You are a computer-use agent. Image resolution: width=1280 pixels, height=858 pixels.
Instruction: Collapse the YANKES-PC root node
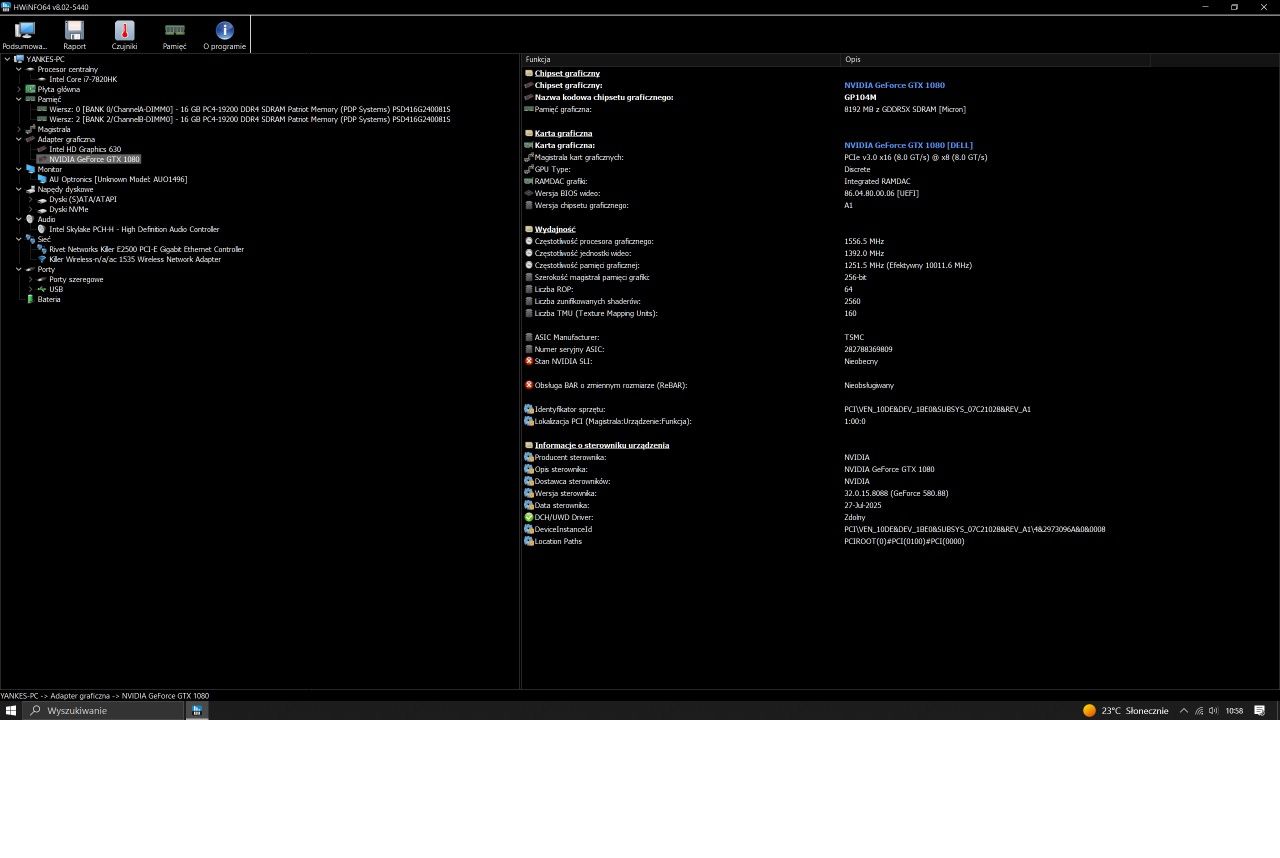[7, 59]
